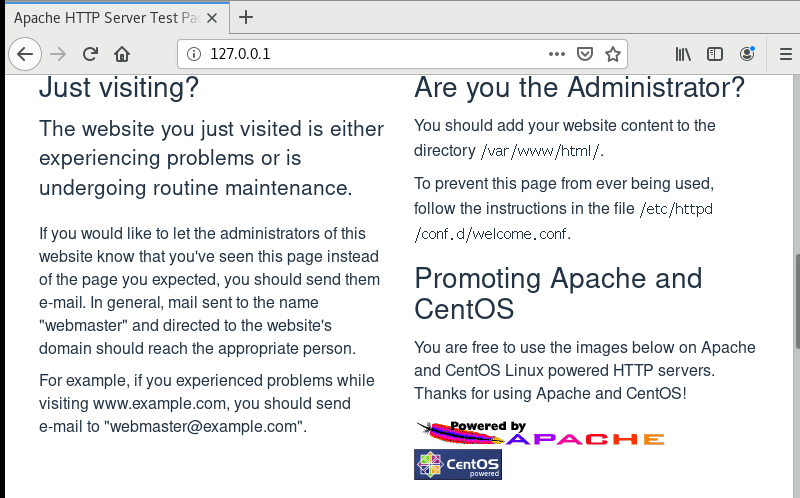The width and height of the screenshot is (800, 498).
Task: Click 'domain should reach the appropriate person.' line
Action: coord(197,348)
